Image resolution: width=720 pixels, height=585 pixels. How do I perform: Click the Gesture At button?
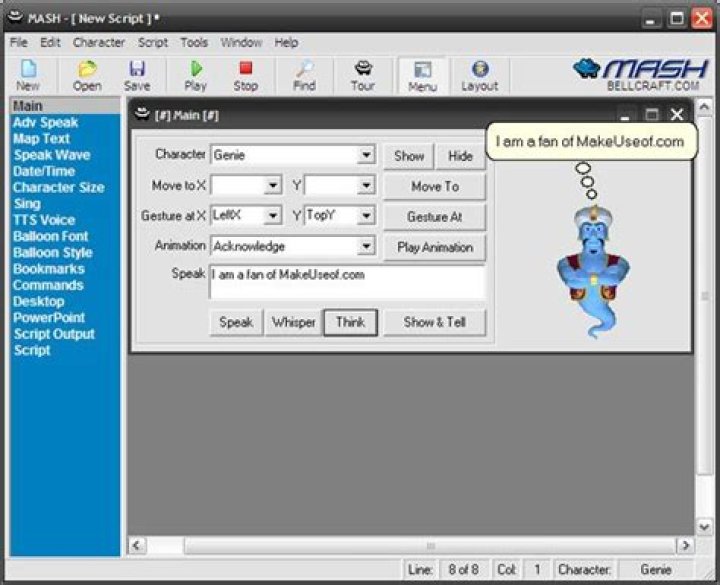435,217
